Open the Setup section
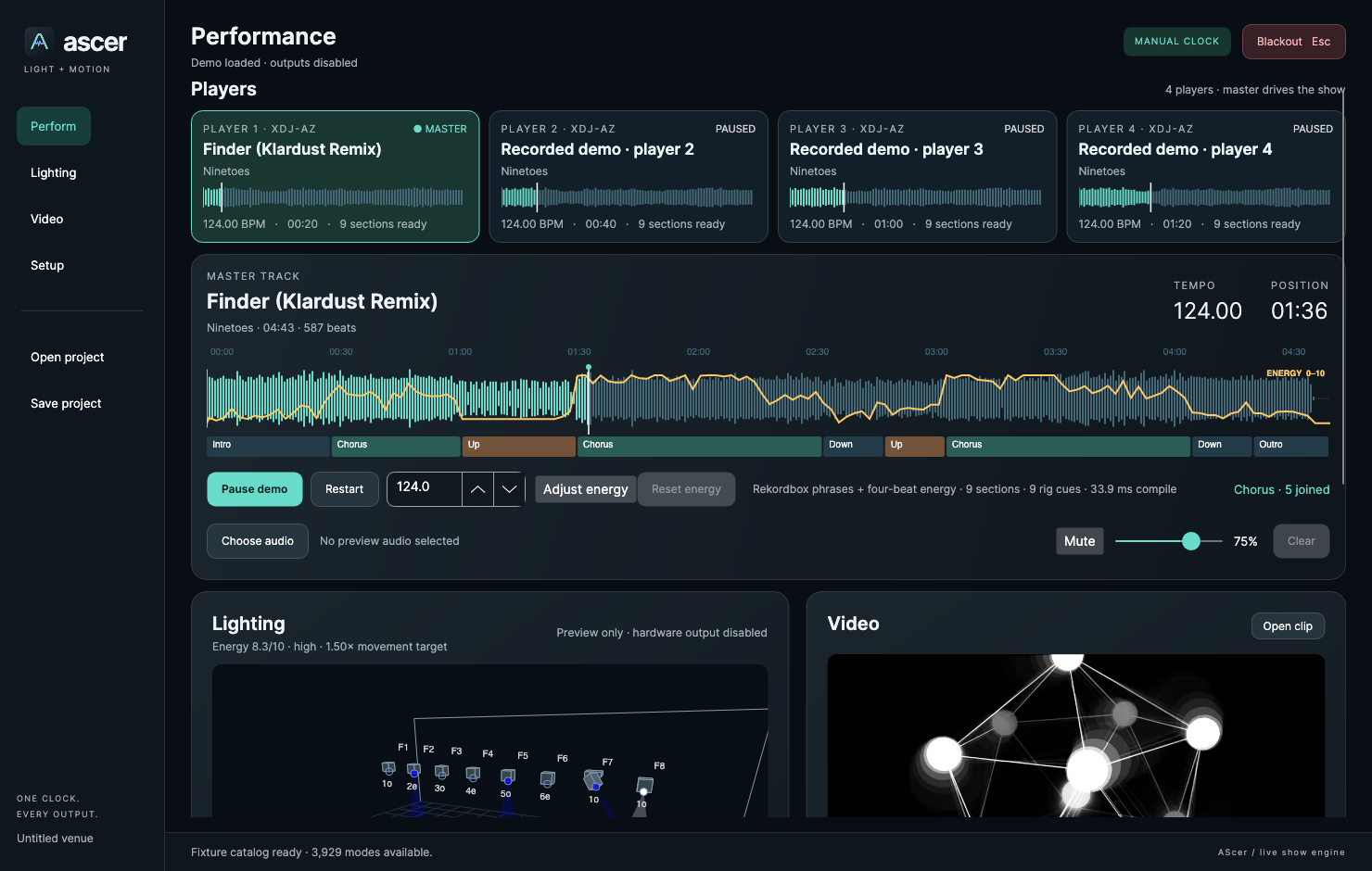1372x871 pixels. point(47,265)
